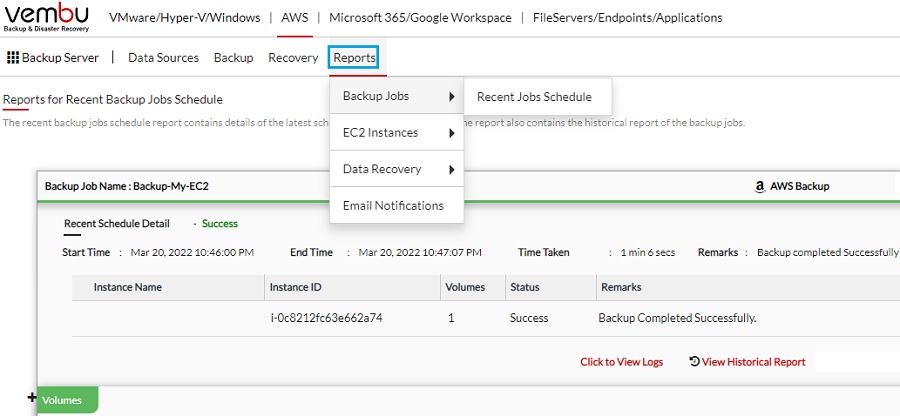Click Volumes column header
The height and width of the screenshot is (416, 900).
coord(465,287)
